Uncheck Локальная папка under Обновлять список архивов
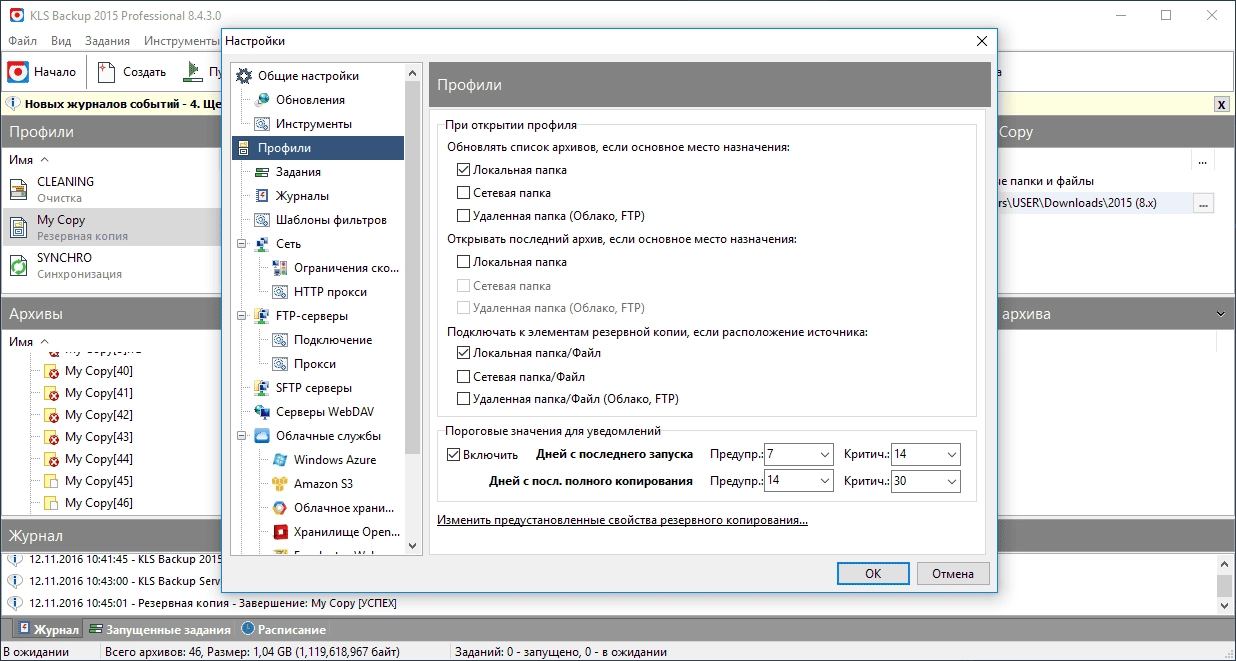The image size is (1236, 661). [x=463, y=170]
